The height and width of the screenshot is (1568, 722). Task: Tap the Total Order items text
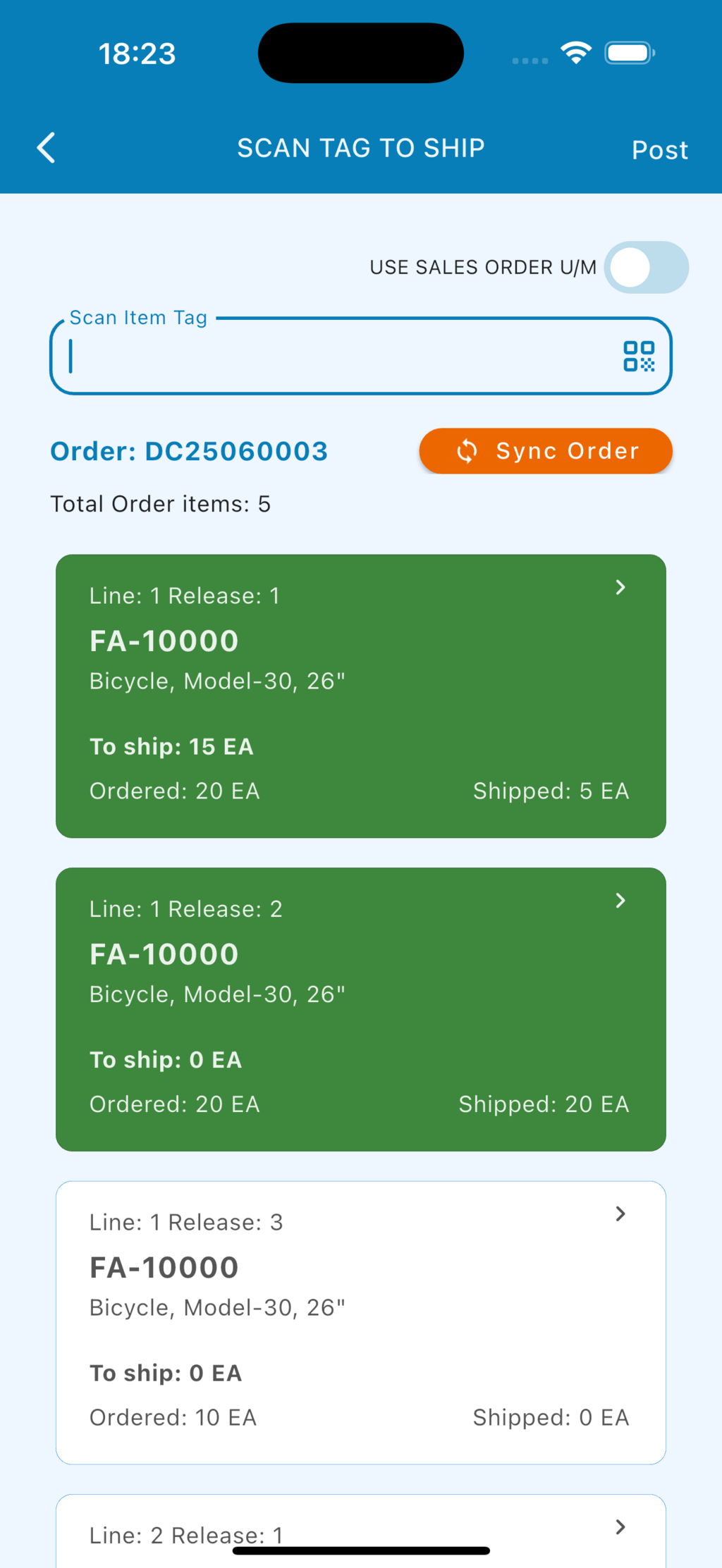[161, 504]
